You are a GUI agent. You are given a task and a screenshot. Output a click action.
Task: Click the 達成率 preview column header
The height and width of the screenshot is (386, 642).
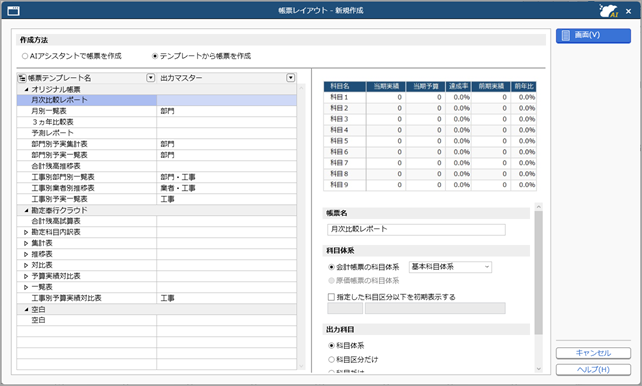(458, 86)
